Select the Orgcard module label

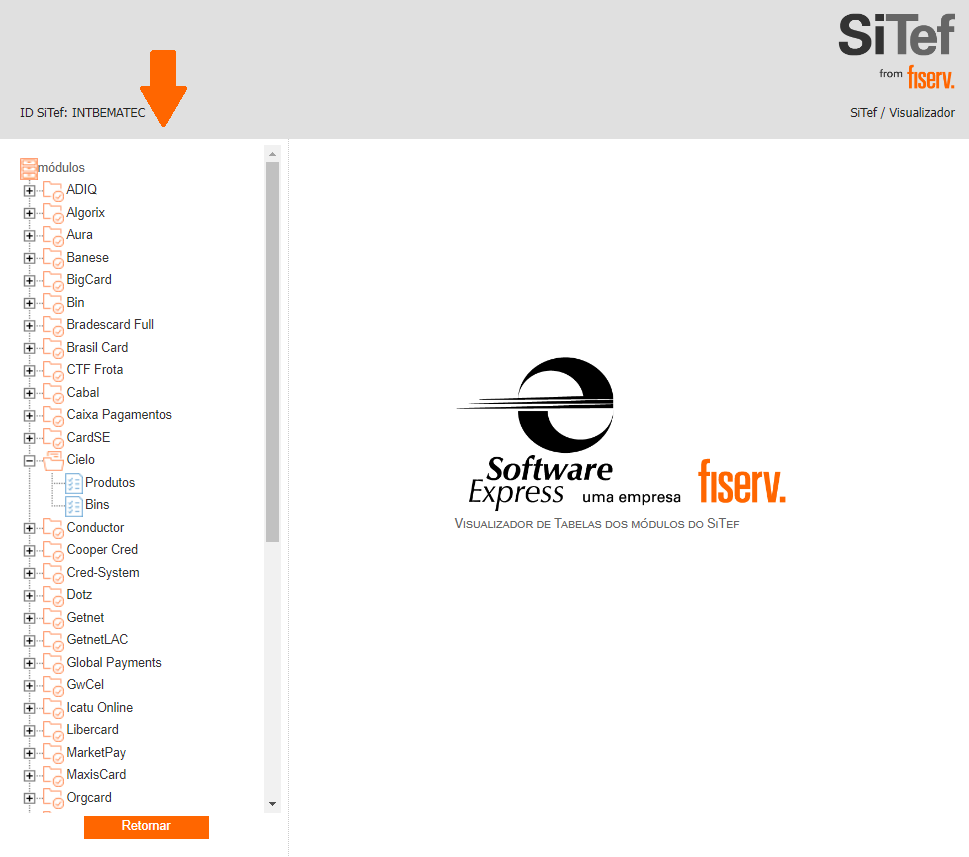tap(89, 798)
